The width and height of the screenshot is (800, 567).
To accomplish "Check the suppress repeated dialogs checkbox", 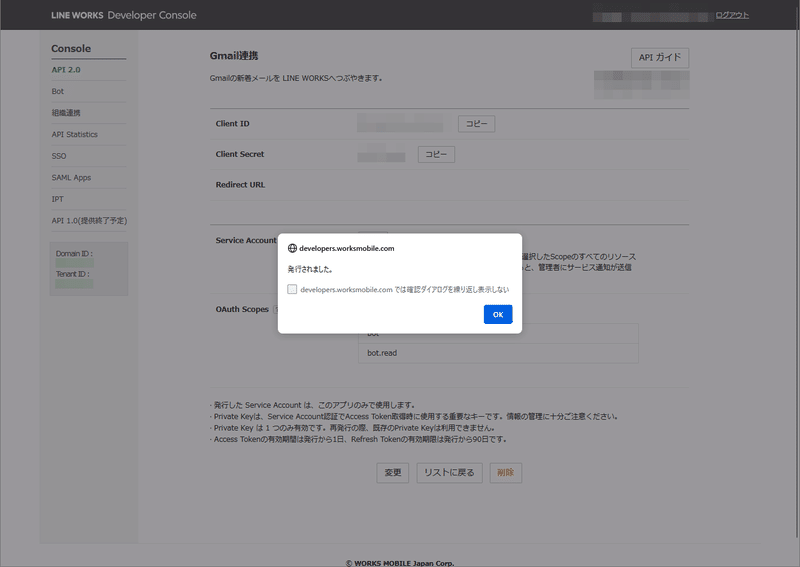I will tap(292, 289).
